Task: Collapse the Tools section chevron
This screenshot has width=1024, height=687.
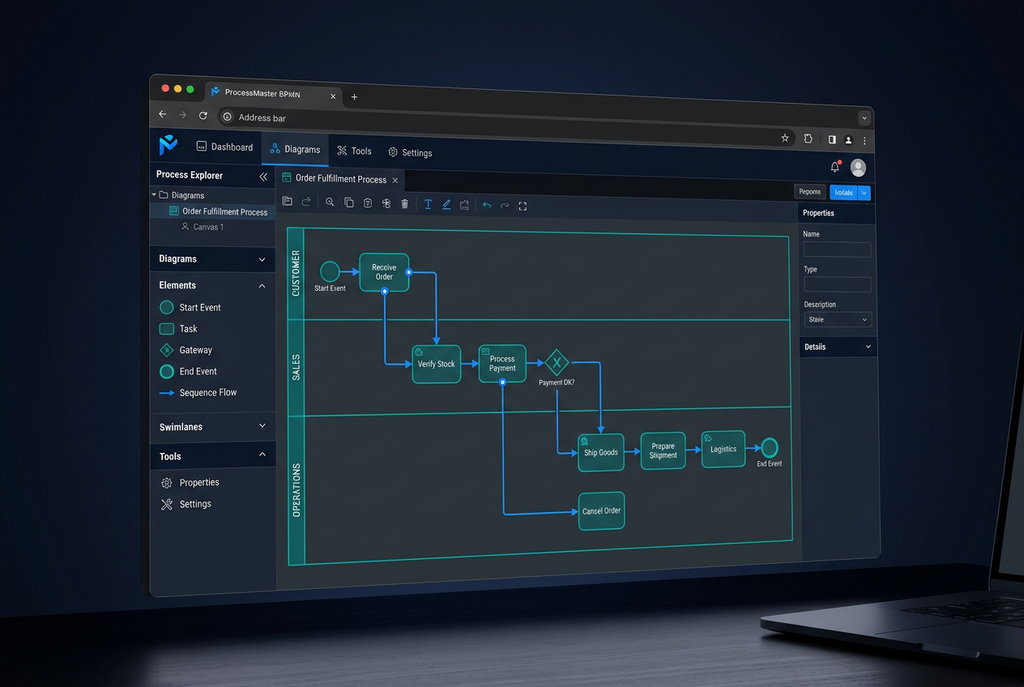Action: pyautogui.click(x=262, y=455)
